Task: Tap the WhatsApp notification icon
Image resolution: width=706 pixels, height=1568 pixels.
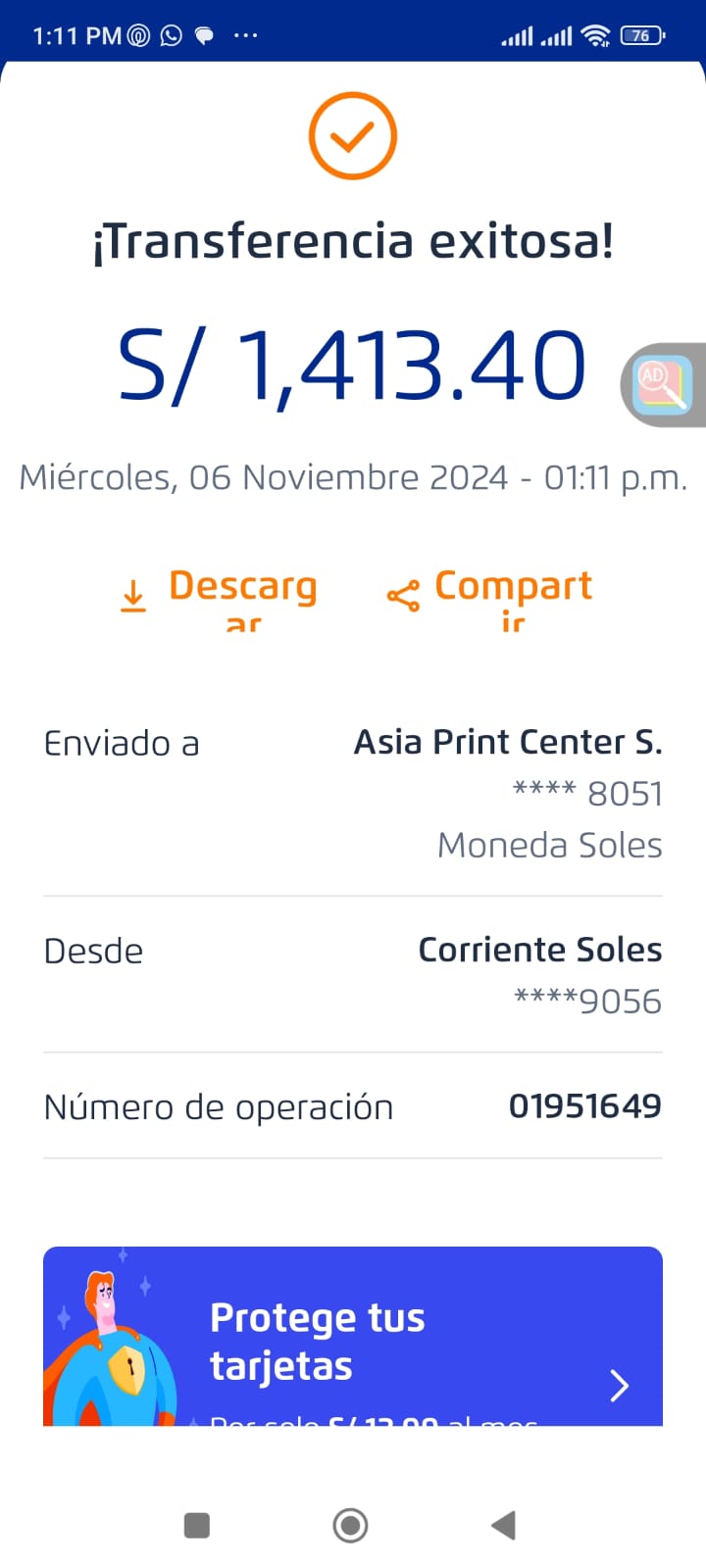Action: click(x=172, y=36)
